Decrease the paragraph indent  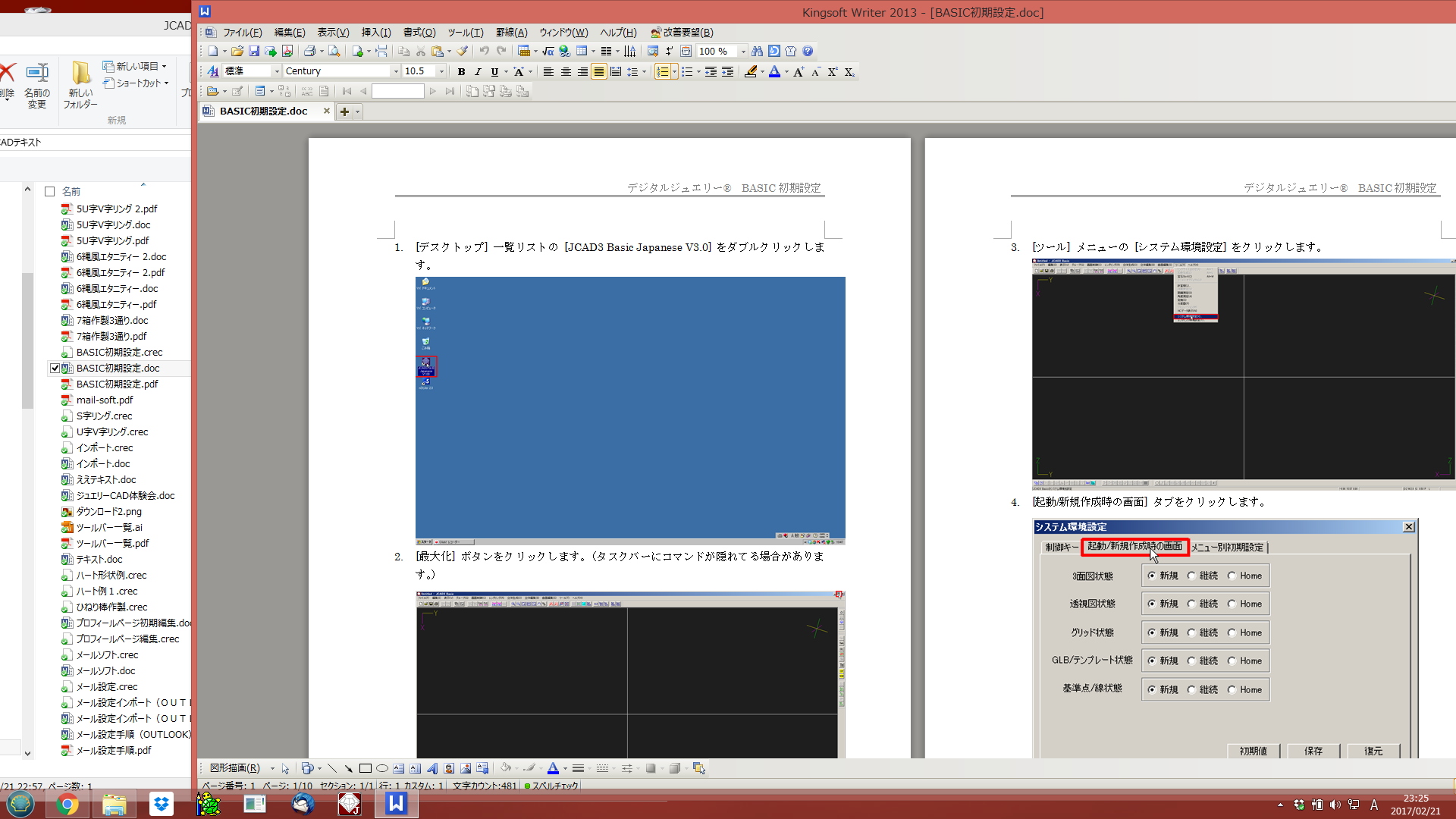711,72
